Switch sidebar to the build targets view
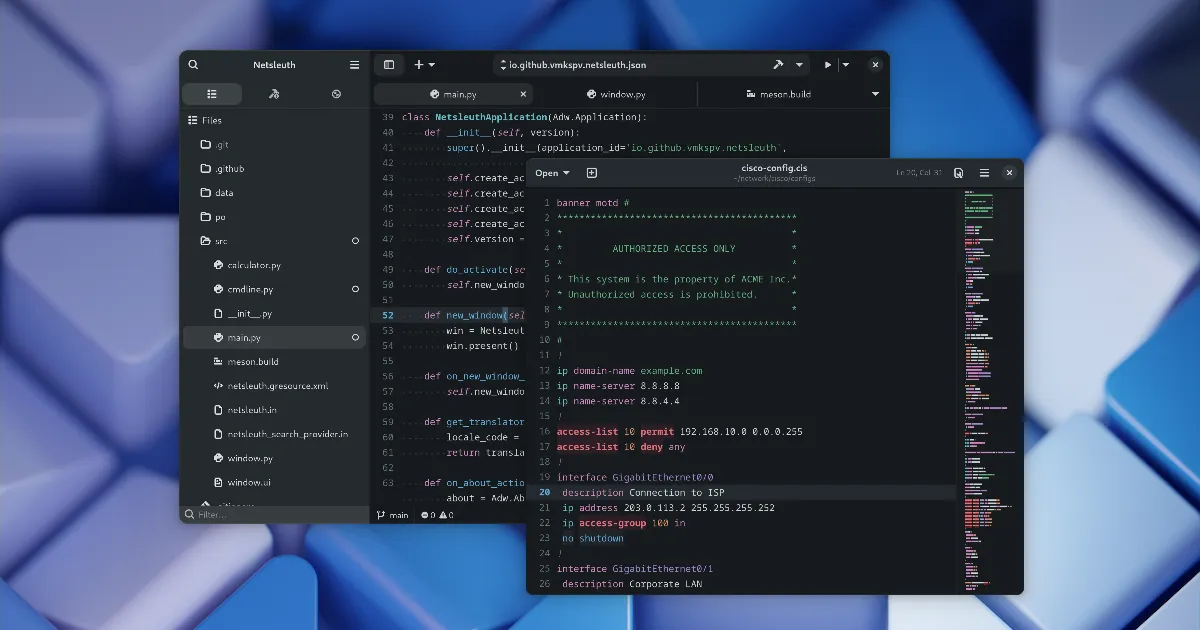 (x=274, y=94)
